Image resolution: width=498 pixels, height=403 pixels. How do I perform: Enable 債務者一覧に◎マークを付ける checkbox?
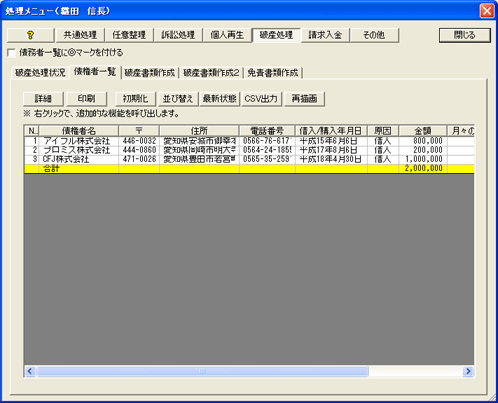tap(11, 53)
